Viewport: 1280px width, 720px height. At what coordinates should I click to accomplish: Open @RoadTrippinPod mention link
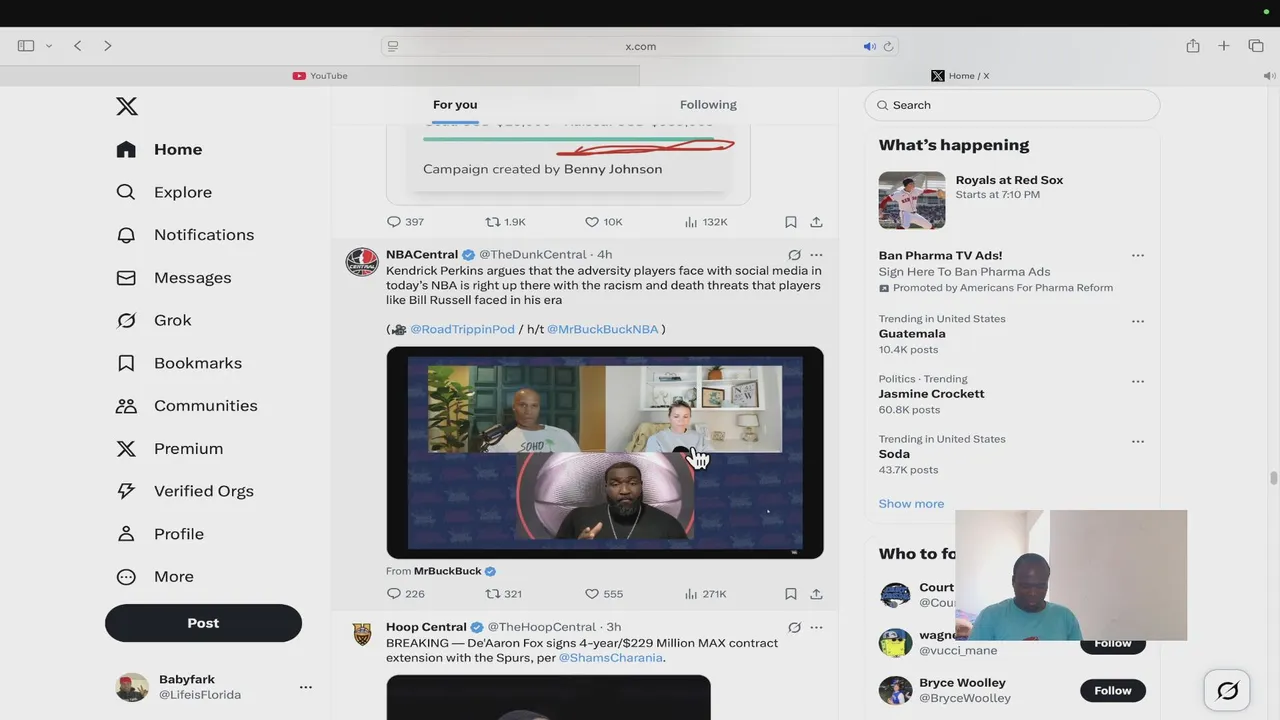point(462,329)
